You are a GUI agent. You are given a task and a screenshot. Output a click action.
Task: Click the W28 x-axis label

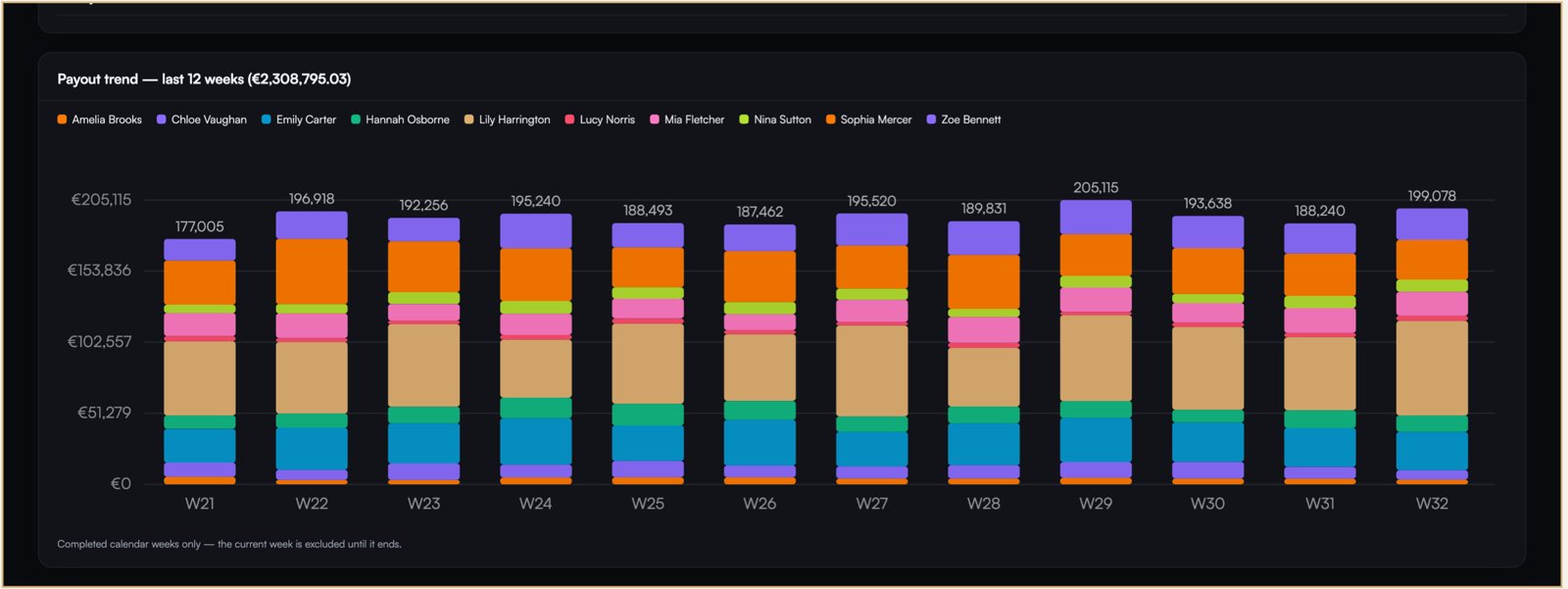pos(984,504)
